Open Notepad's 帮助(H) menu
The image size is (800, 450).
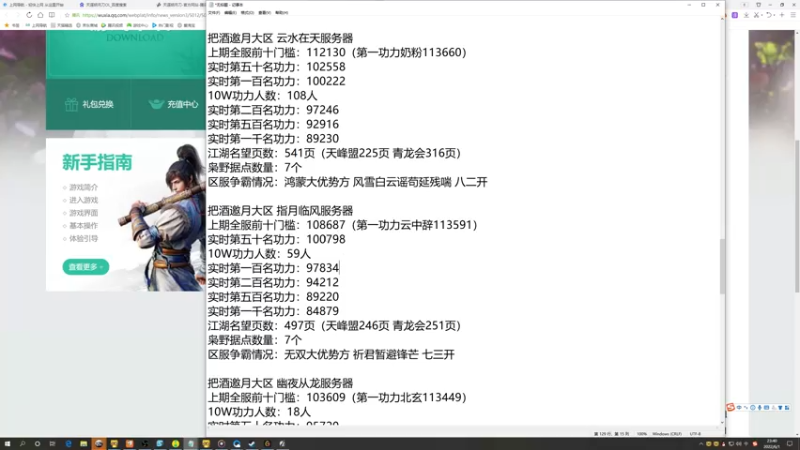coord(282,13)
